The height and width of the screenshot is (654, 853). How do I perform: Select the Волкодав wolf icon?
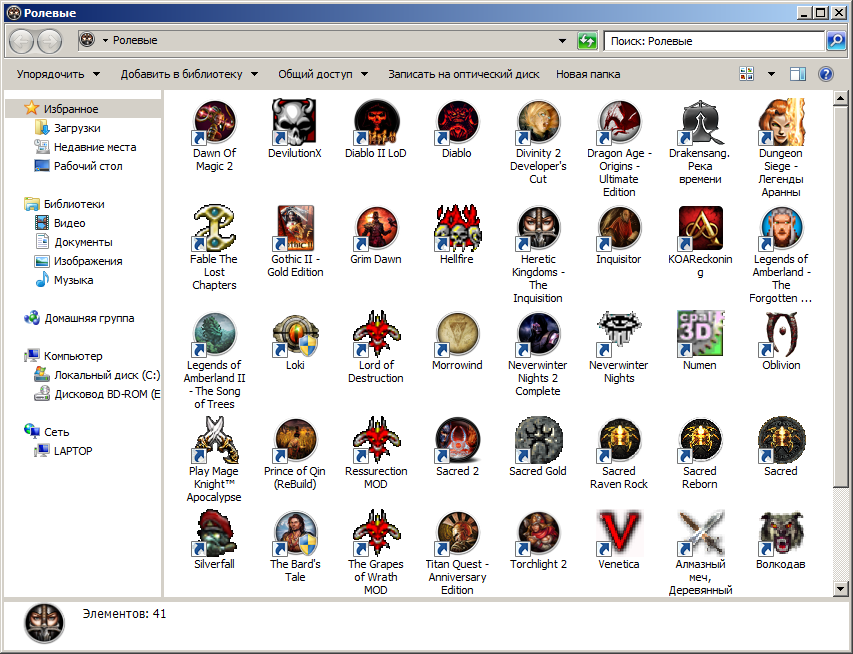coord(781,533)
